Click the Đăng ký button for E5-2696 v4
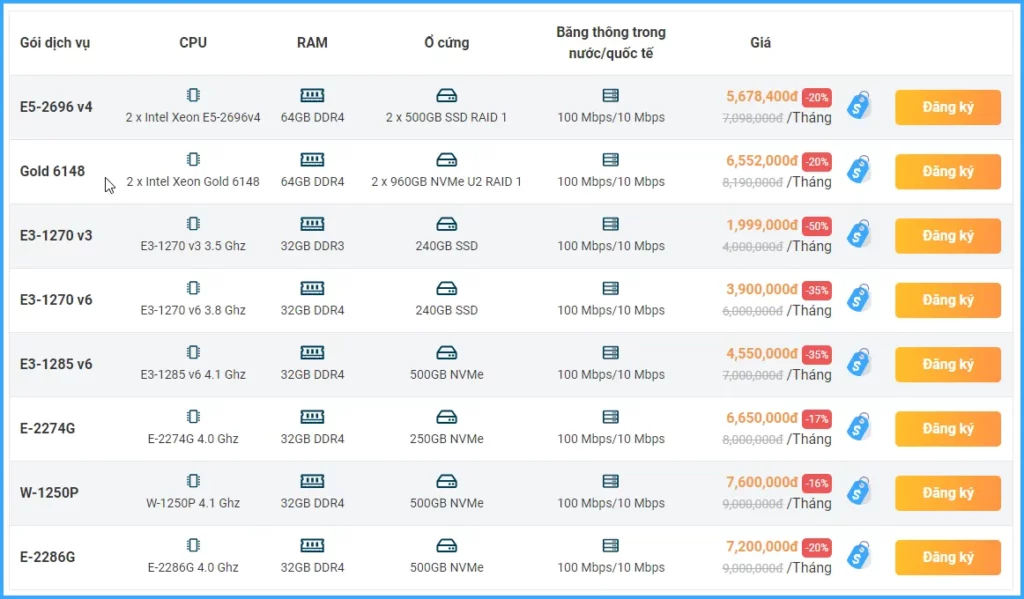Screen dimensions: 1024x599 (947, 106)
